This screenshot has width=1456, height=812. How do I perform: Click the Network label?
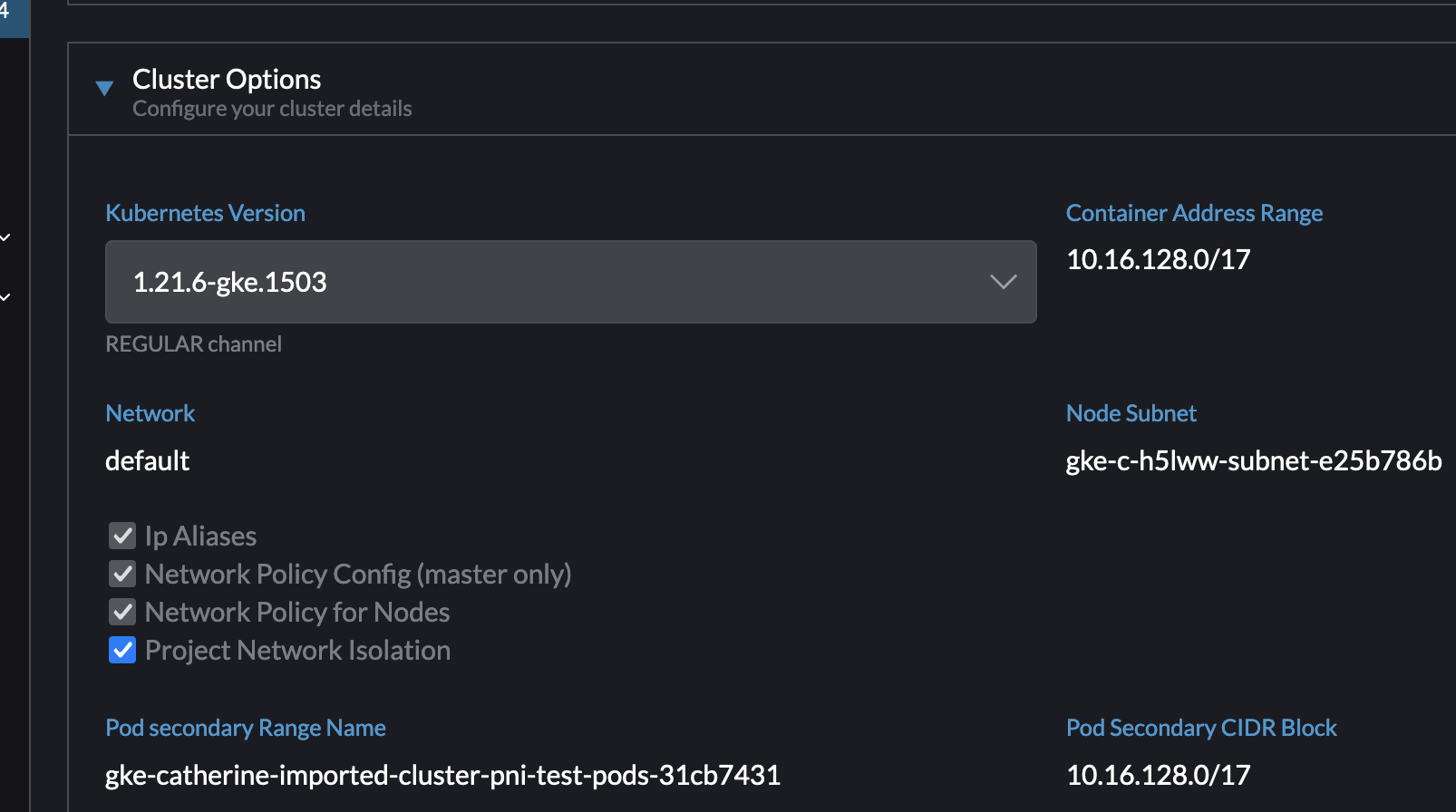pos(150,412)
